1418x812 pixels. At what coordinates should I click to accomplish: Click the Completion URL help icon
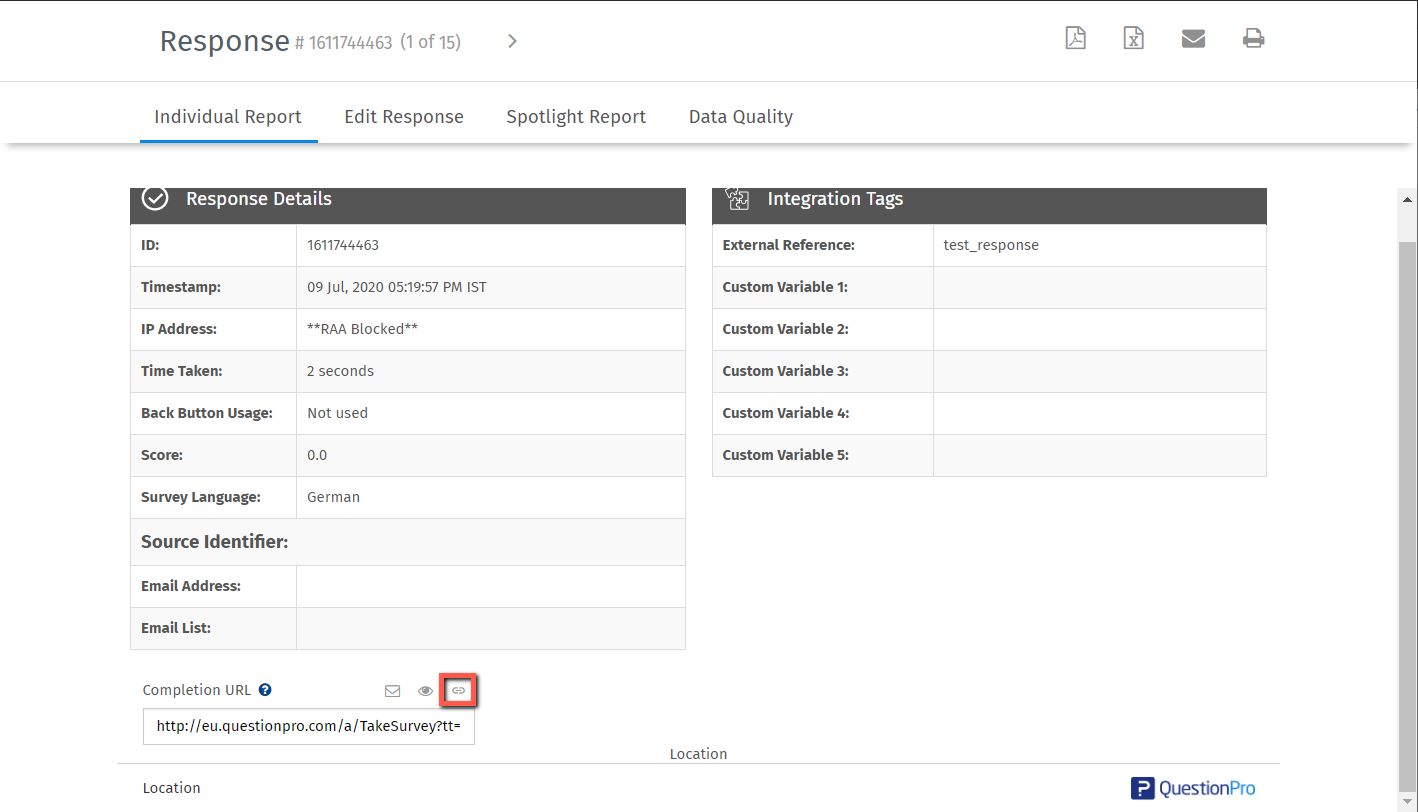(x=265, y=690)
